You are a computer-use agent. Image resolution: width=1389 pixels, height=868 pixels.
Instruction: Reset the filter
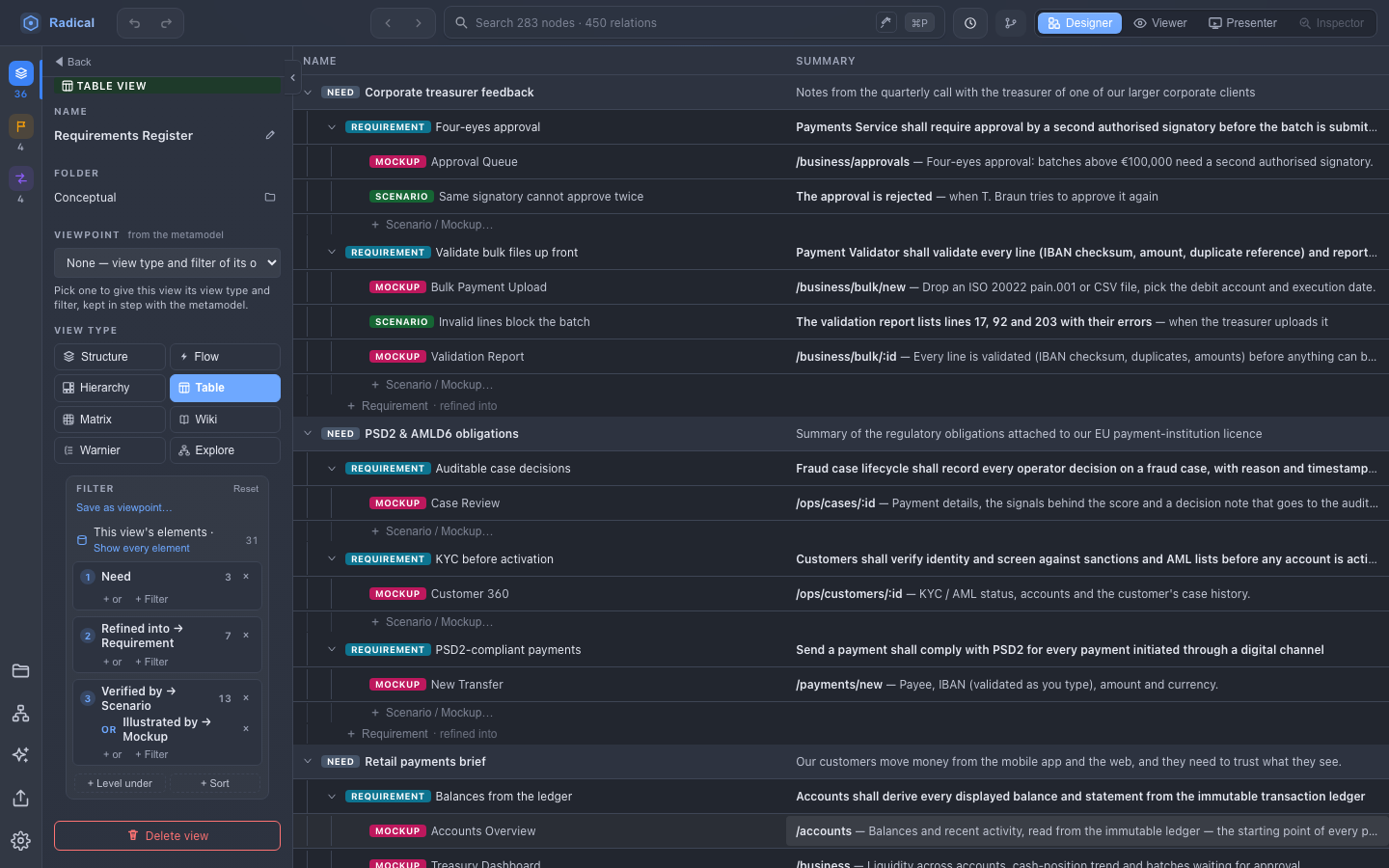246,489
